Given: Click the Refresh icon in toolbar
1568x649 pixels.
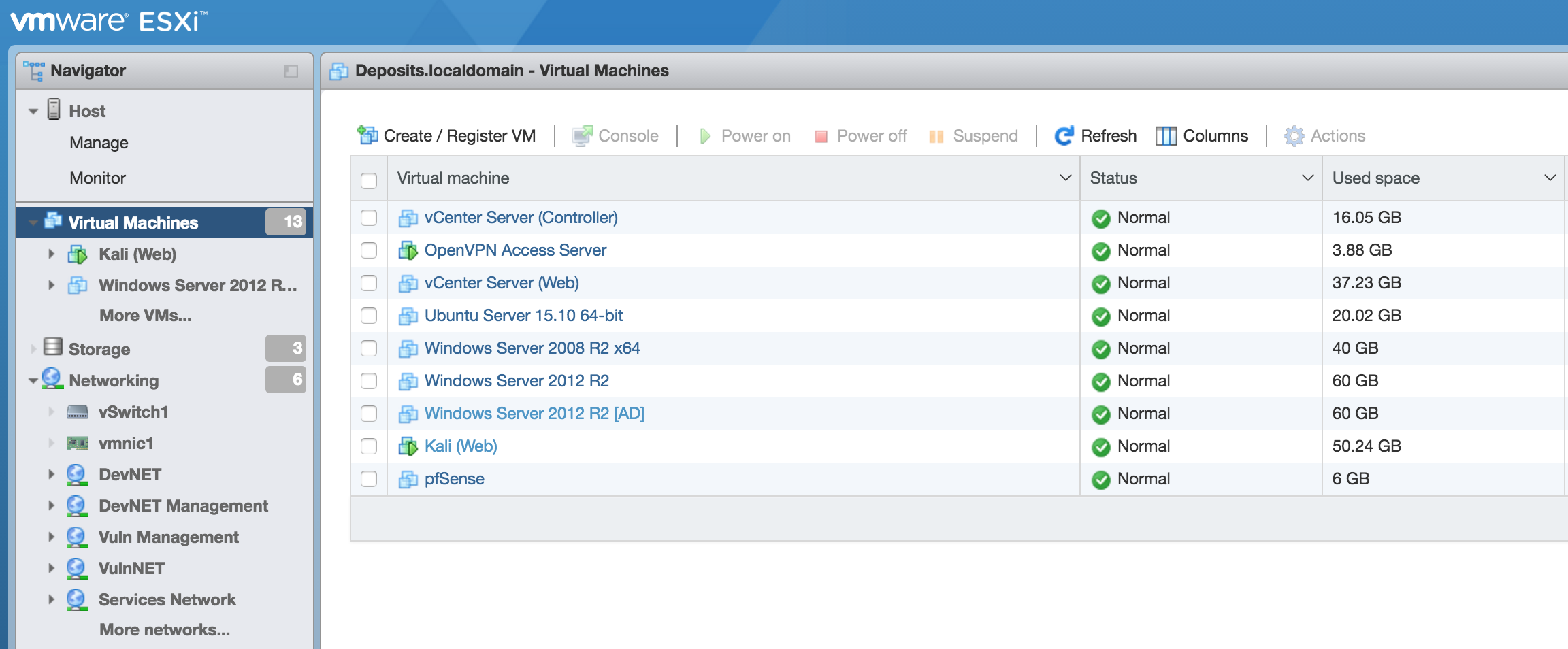Looking at the screenshot, I should pyautogui.click(x=1064, y=136).
